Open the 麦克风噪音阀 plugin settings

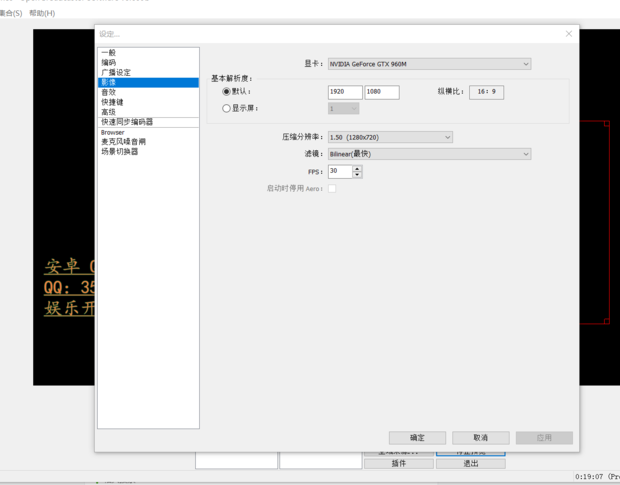click(123, 142)
